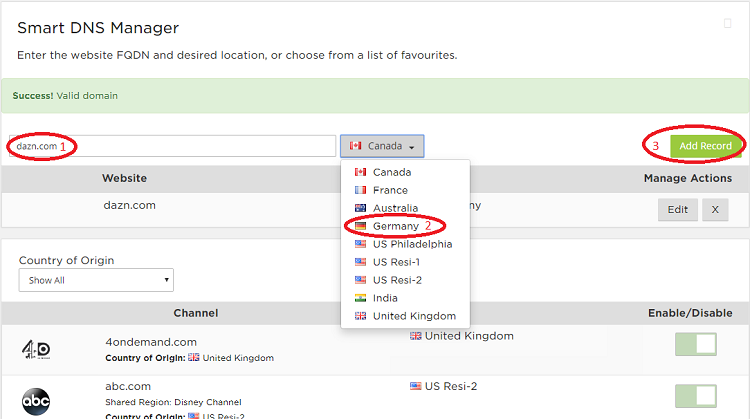Click the website FQDN input field
Image resolution: width=750 pixels, height=419 pixels.
(x=172, y=146)
